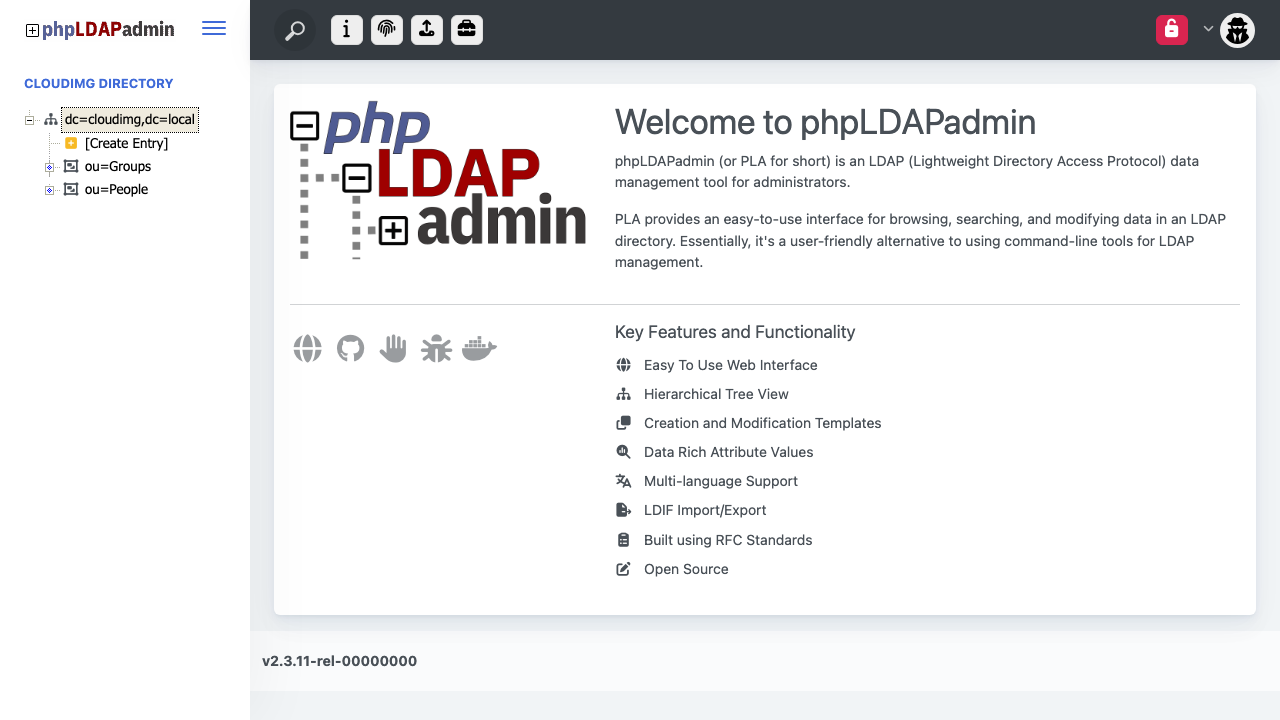Open the server info icon
This screenshot has height=720, width=1280.
click(347, 30)
